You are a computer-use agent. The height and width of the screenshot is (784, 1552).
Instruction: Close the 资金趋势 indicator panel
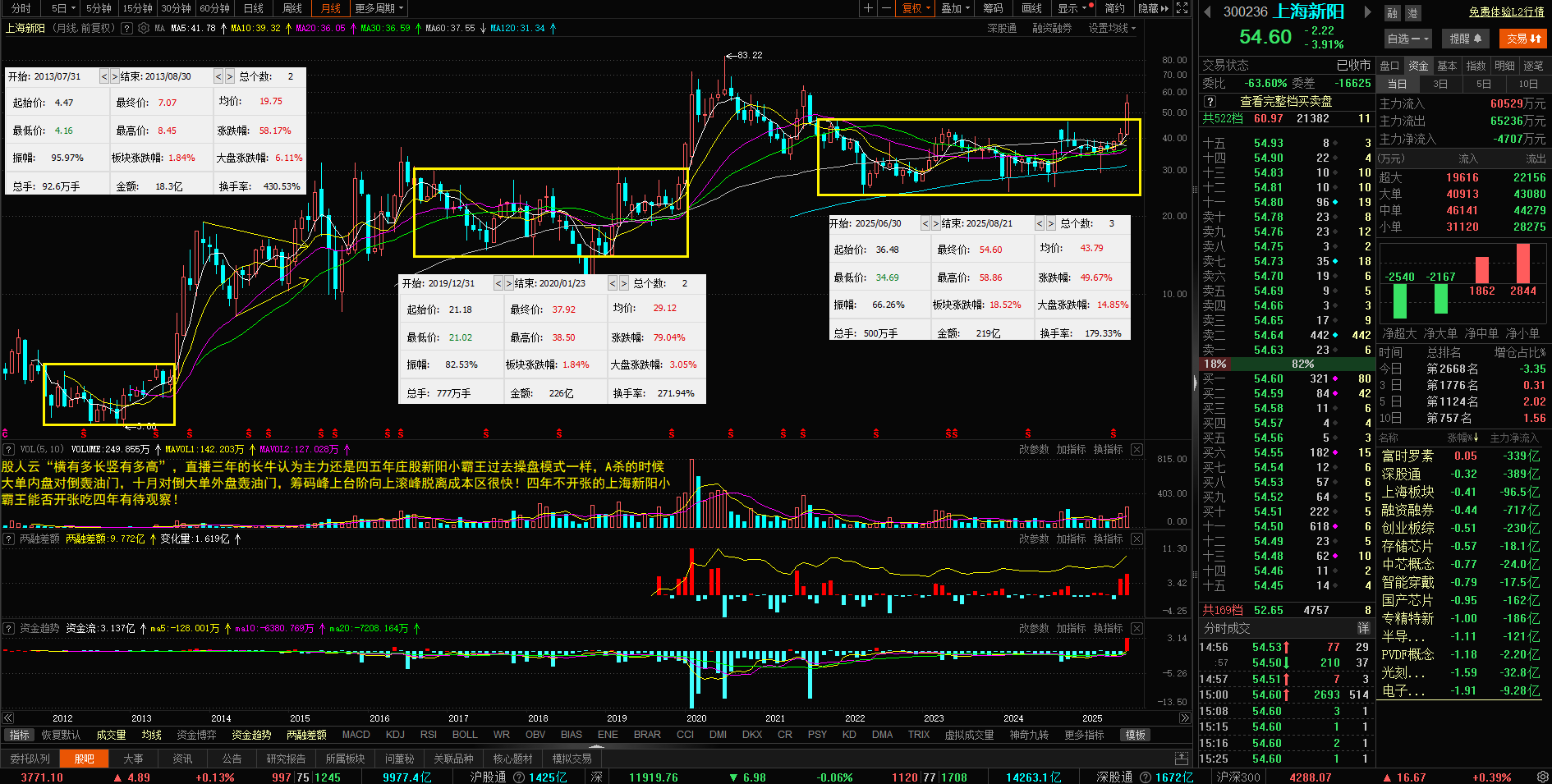[1136, 628]
